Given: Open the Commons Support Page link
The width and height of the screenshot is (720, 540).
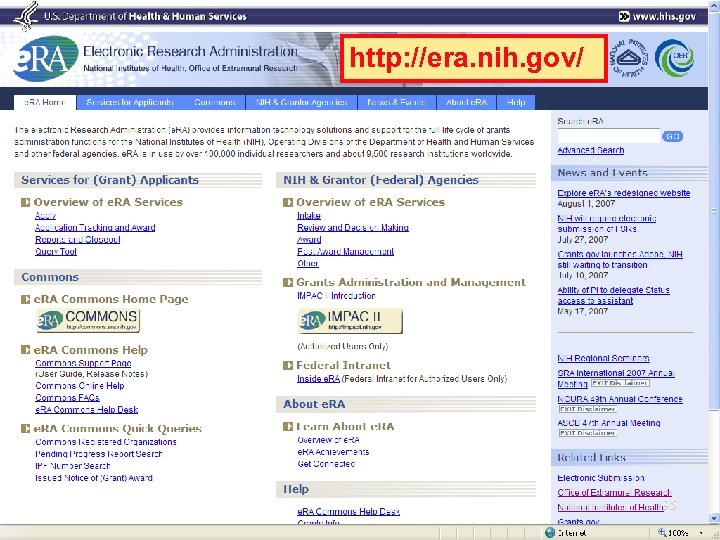Looking at the screenshot, I should 83,363.
